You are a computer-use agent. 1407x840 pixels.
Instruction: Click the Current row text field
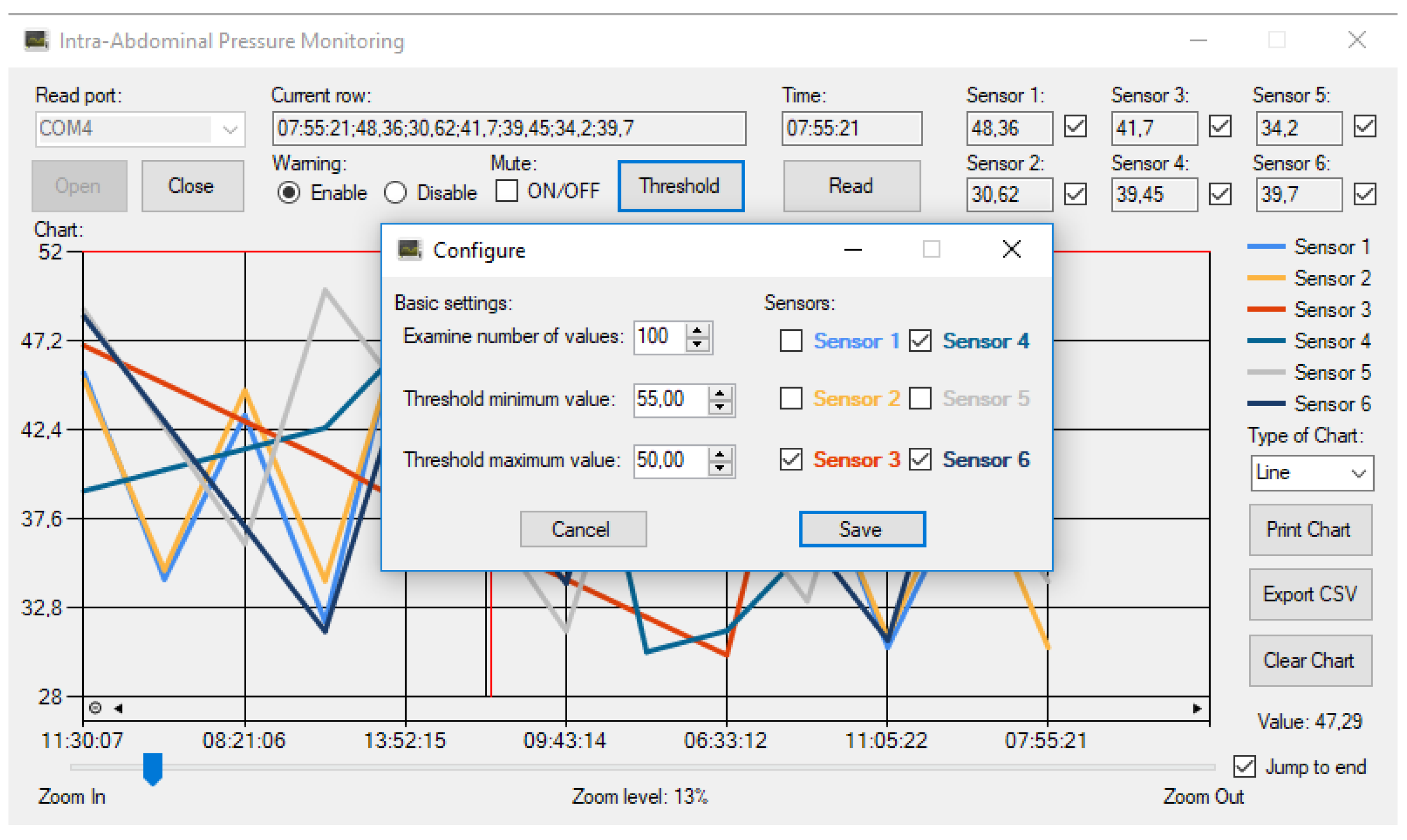click(508, 129)
